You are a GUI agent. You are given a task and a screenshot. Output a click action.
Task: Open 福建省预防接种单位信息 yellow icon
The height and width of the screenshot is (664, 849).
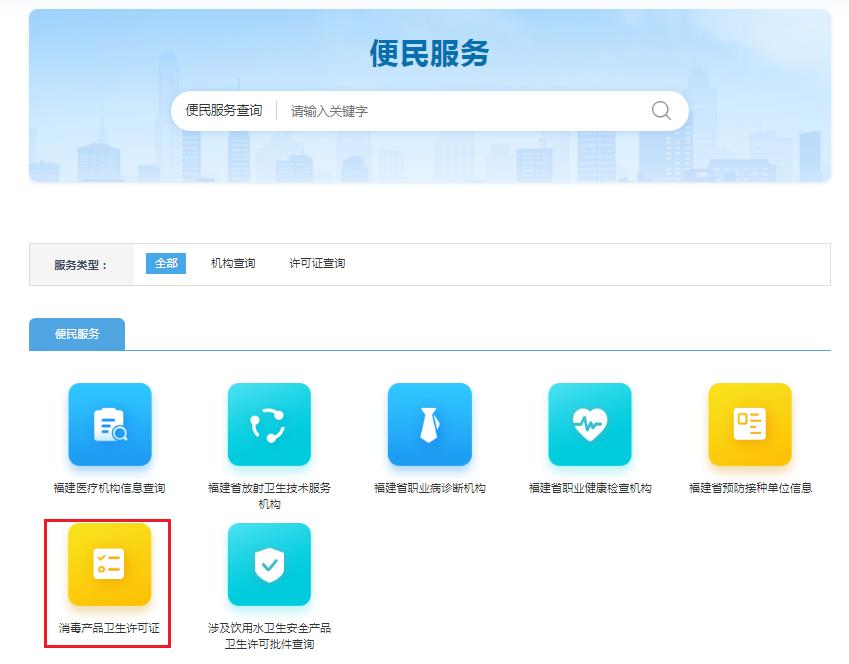point(750,424)
